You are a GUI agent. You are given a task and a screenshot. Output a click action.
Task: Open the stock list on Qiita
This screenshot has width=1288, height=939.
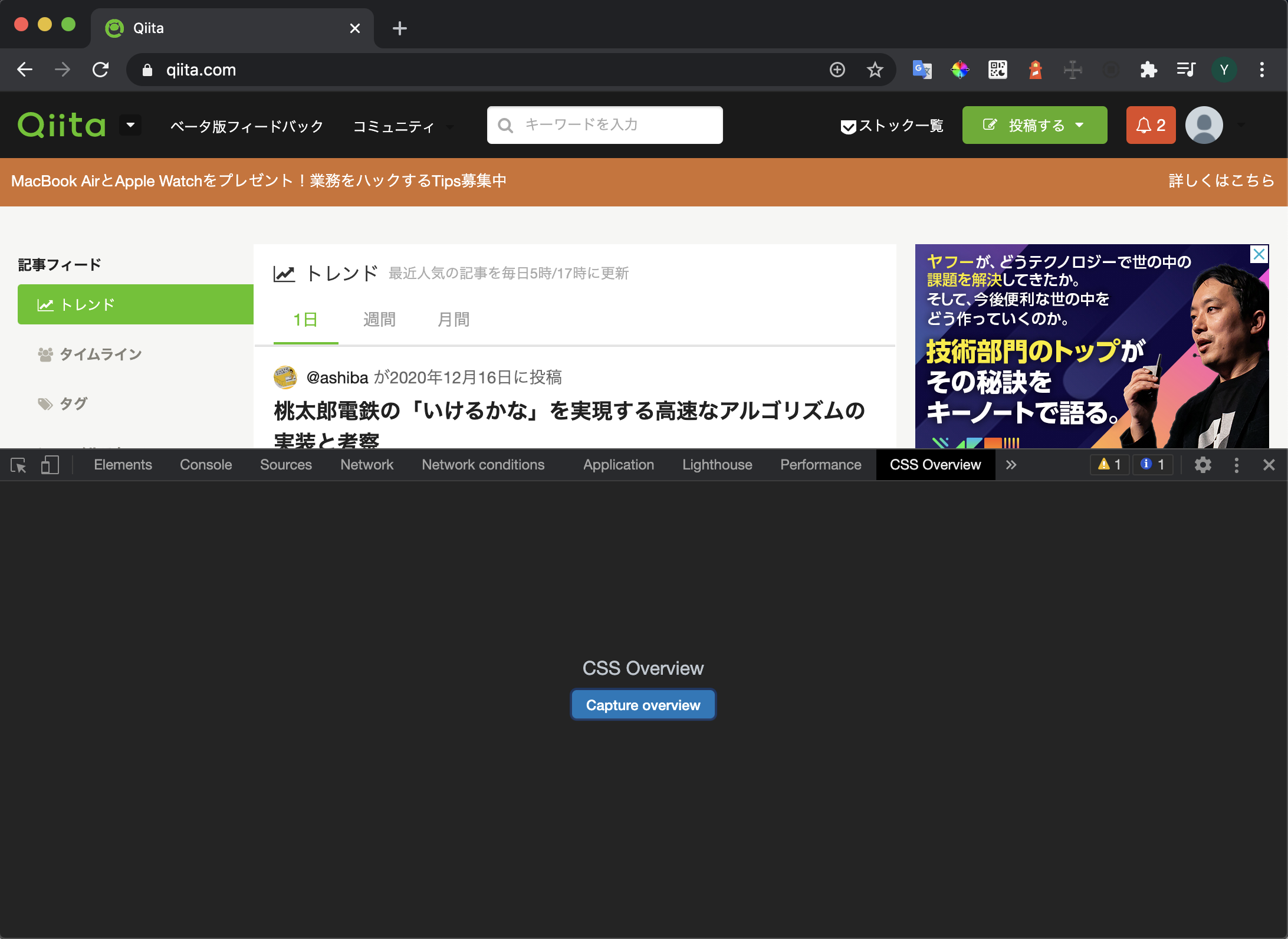click(891, 125)
